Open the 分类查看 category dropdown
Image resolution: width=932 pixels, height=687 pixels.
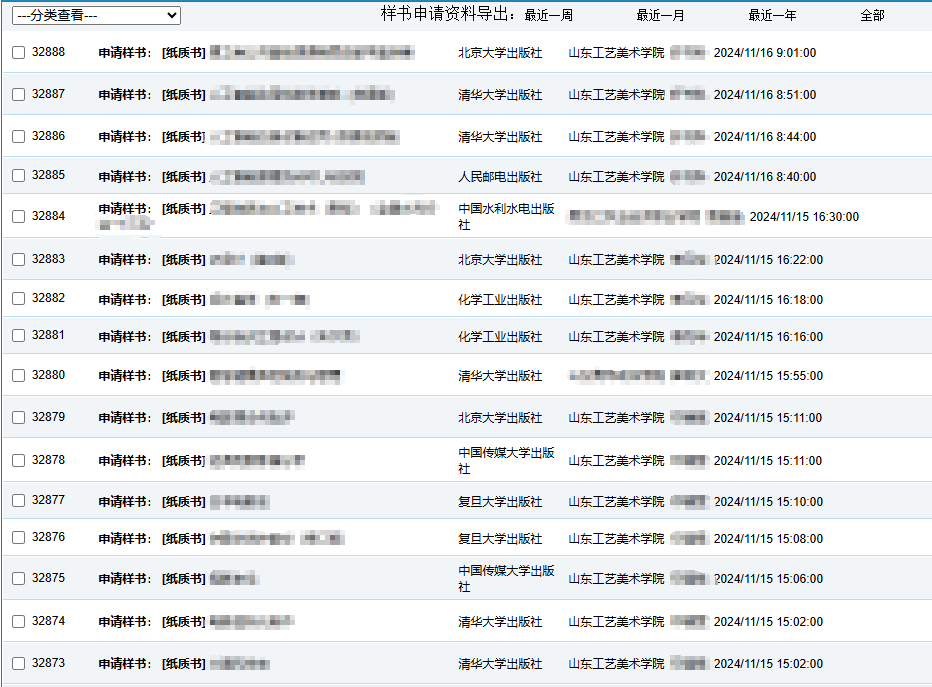point(96,16)
